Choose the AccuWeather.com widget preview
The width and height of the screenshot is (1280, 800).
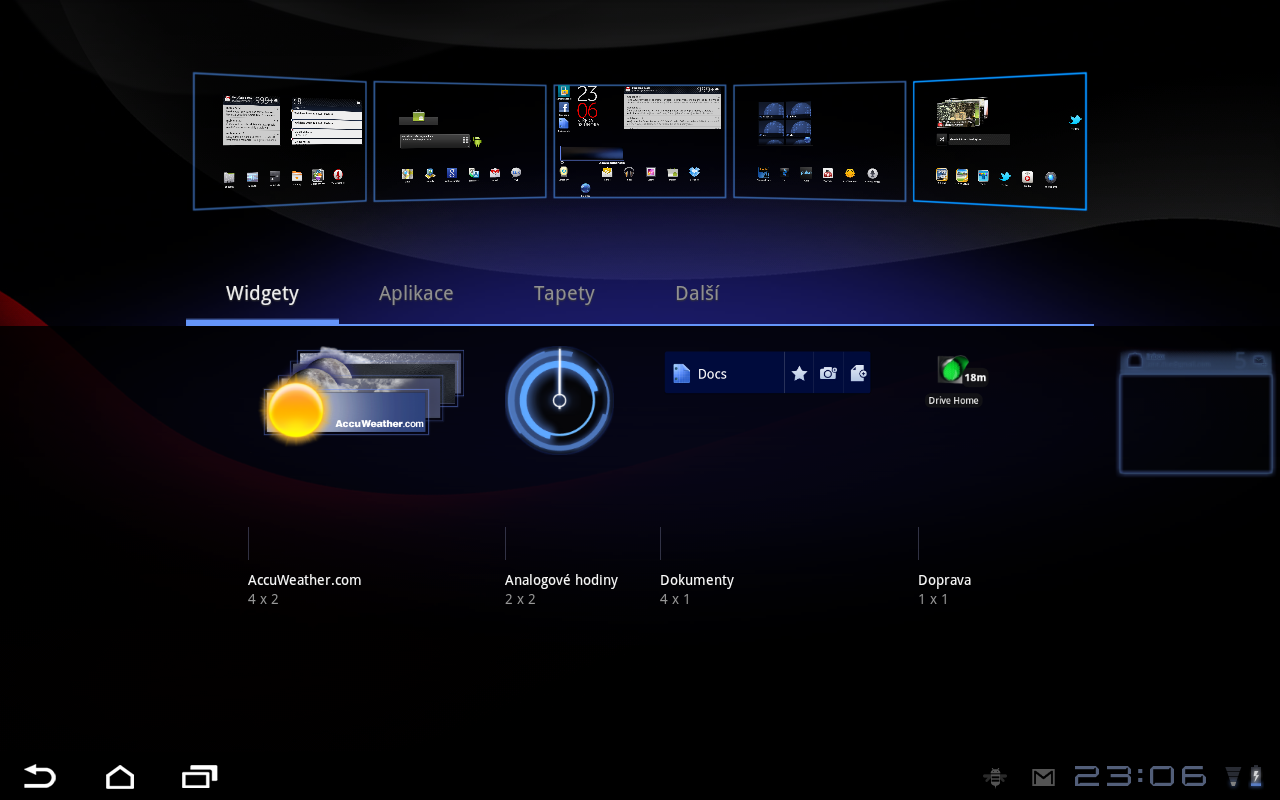pos(362,395)
